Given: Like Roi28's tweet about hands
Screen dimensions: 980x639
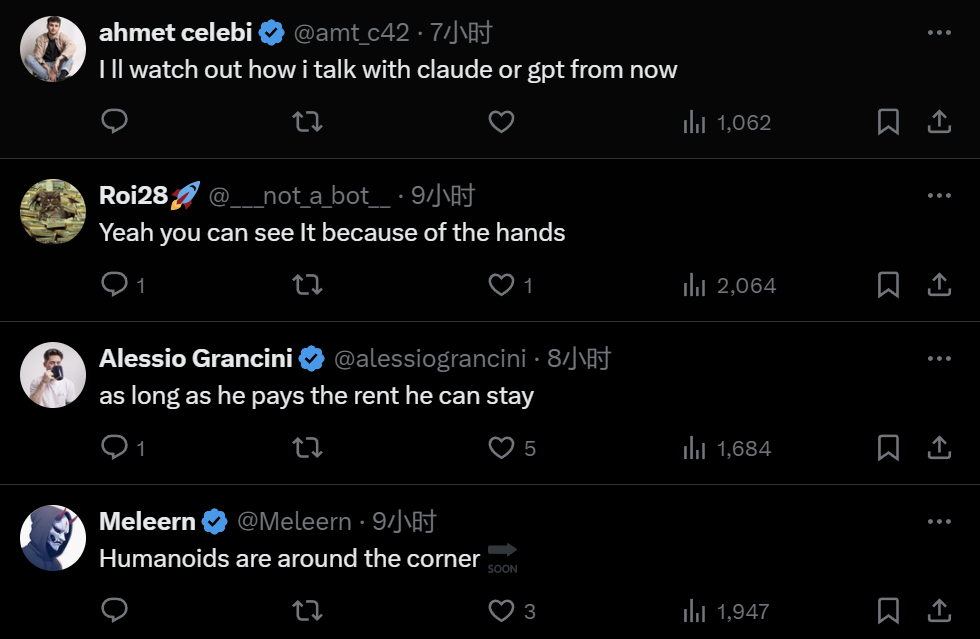Looking at the screenshot, I should (501, 285).
